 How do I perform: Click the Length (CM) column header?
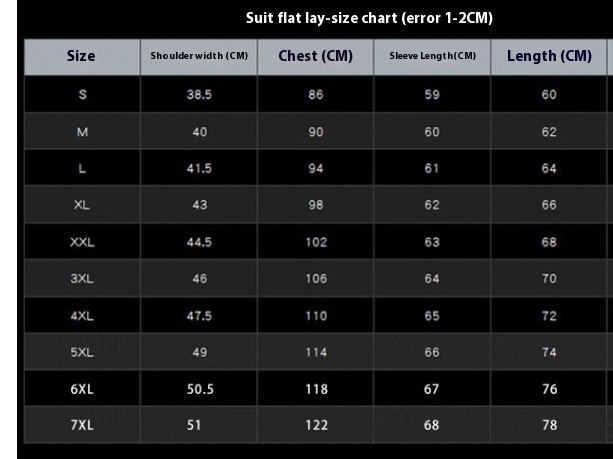pos(549,56)
